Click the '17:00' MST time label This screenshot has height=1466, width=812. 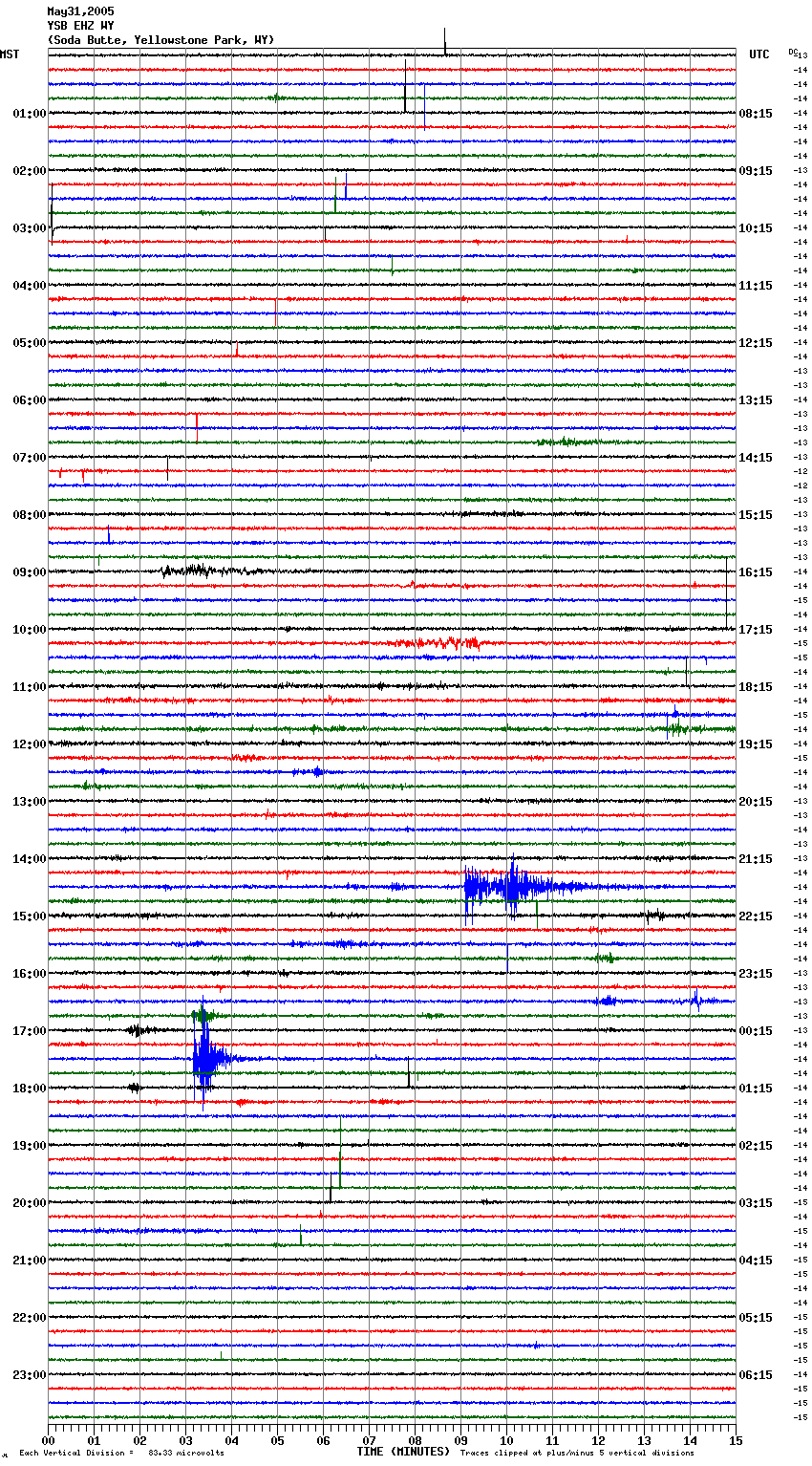pos(30,1031)
